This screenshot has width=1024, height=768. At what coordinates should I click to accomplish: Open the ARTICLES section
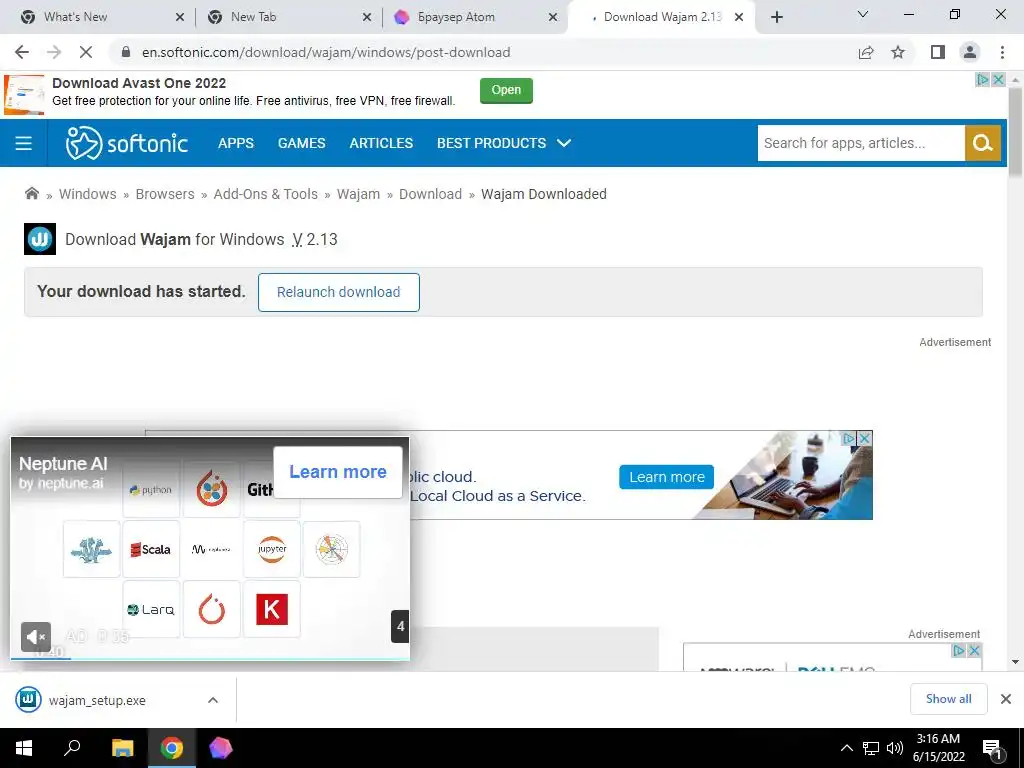click(x=381, y=143)
